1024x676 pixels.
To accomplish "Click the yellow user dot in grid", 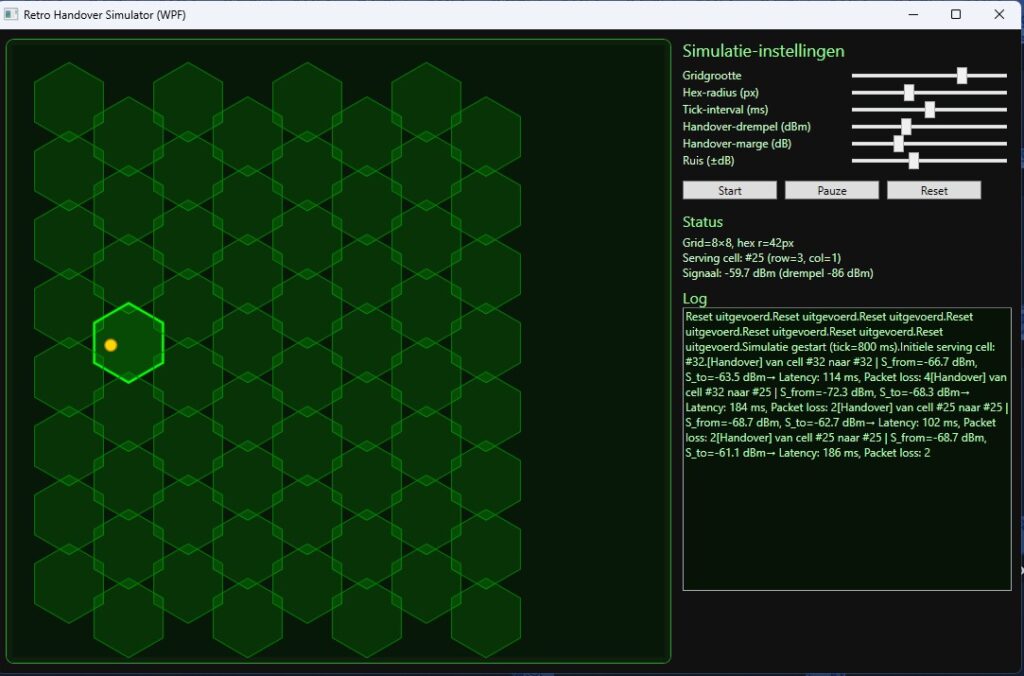I will pyautogui.click(x=111, y=345).
